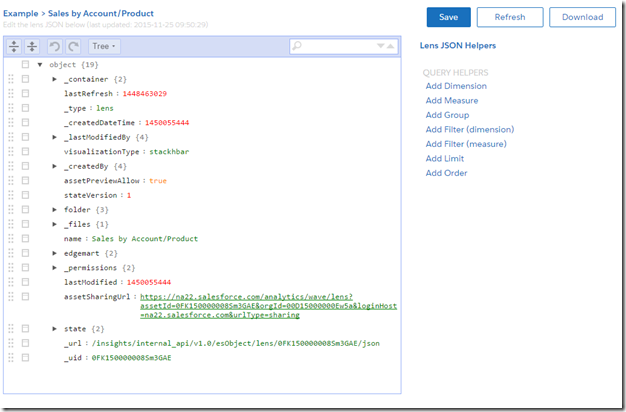The image size is (626, 412).
Task: Go to previous search result arrow
Action: point(390,46)
